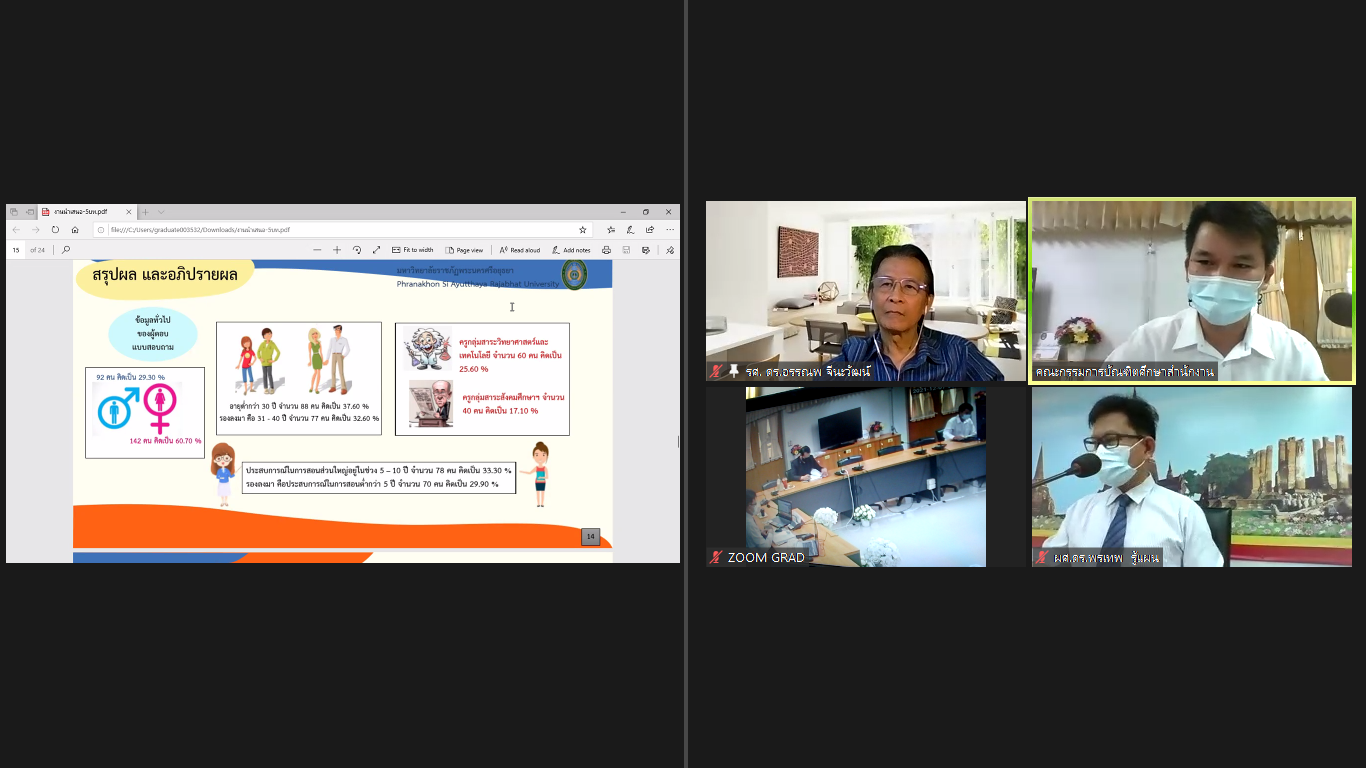Open the tab list dropdown chevron

(x=161, y=212)
